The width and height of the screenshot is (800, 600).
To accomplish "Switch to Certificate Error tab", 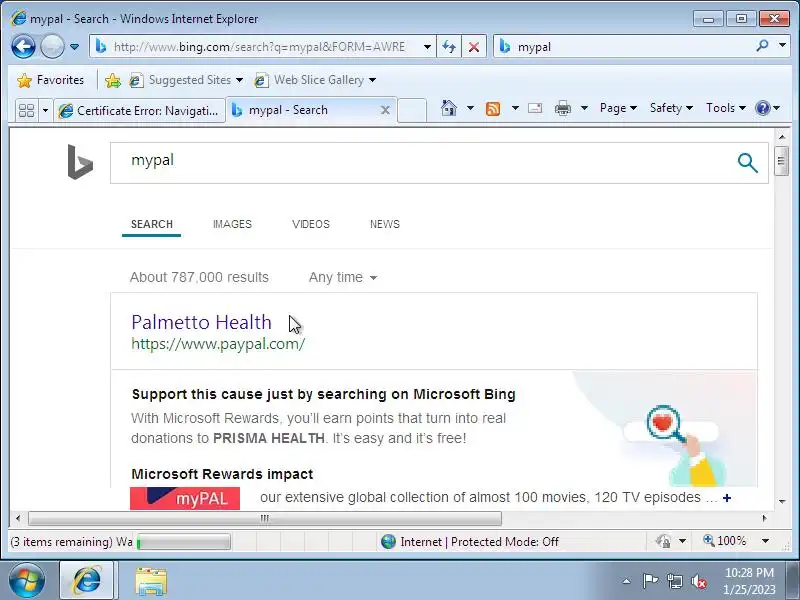I will pyautogui.click(x=140, y=110).
